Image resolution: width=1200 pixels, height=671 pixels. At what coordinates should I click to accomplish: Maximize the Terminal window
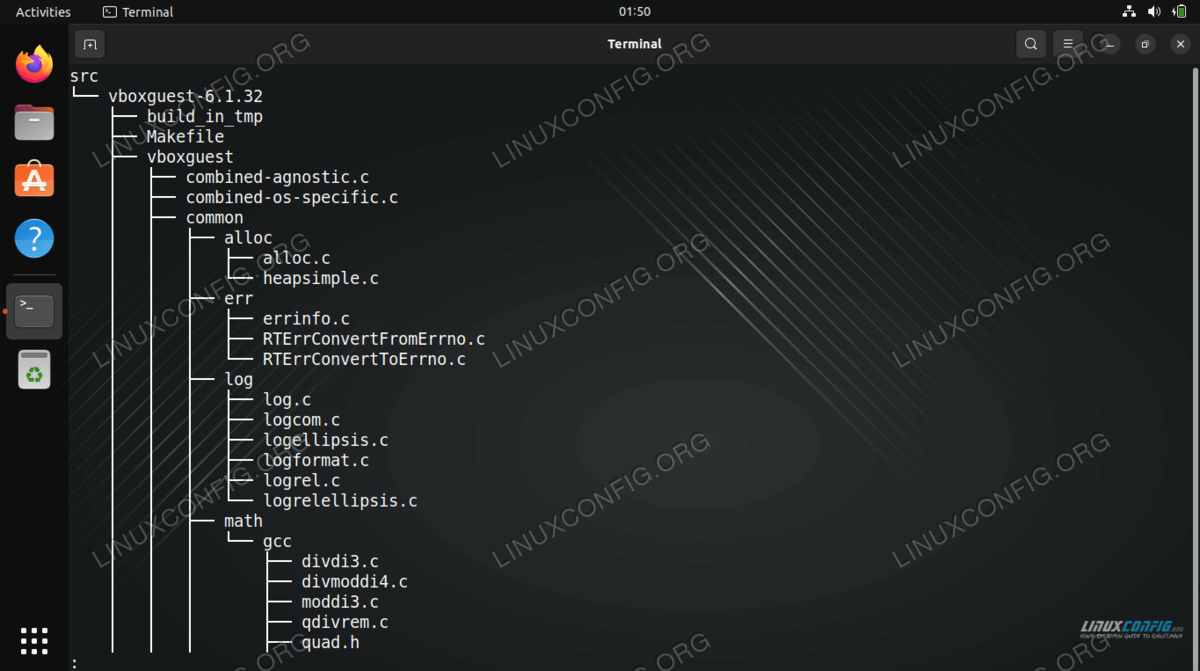point(1146,44)
